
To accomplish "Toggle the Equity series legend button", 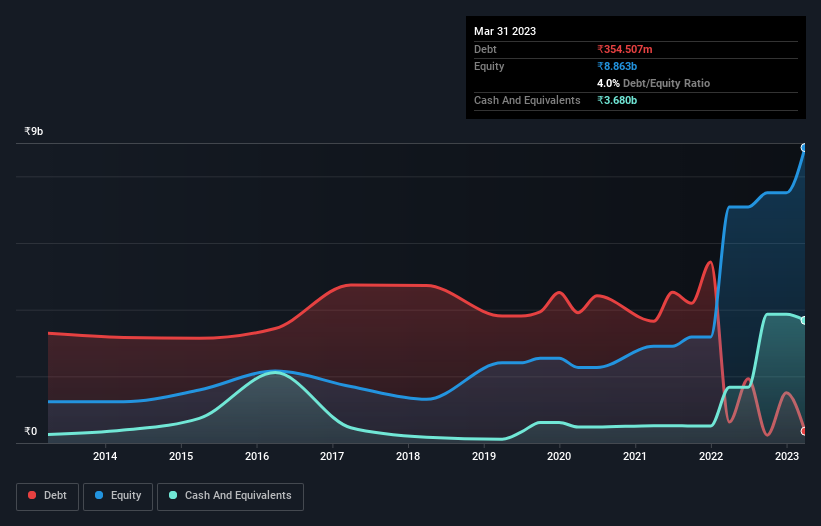I will (x=118, y=496).
